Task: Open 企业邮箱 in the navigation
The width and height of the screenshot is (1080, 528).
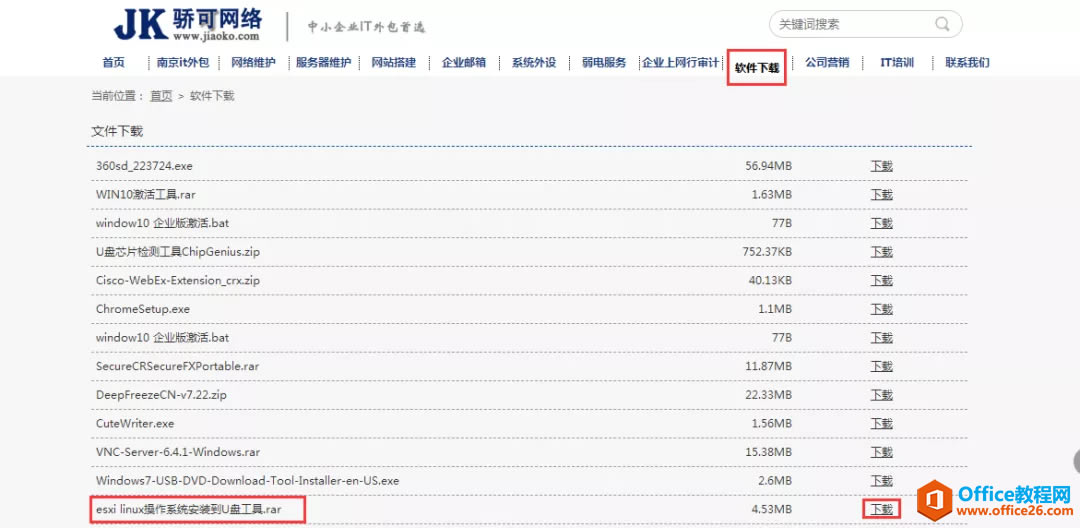Action: pyautogui.click(x=464, y=63)
